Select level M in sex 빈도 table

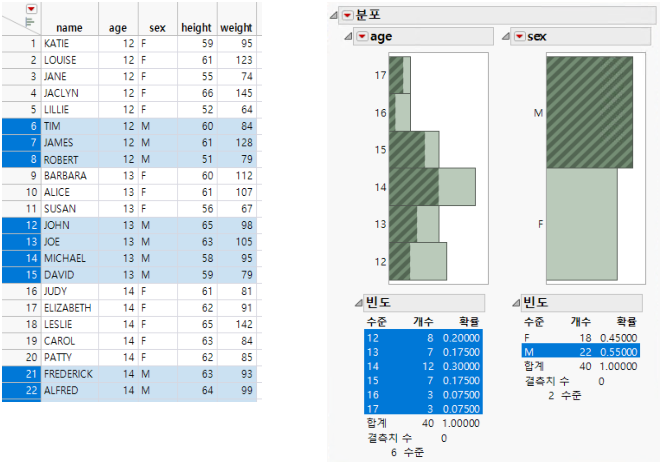pyautogui.click(x=581, y=351)
